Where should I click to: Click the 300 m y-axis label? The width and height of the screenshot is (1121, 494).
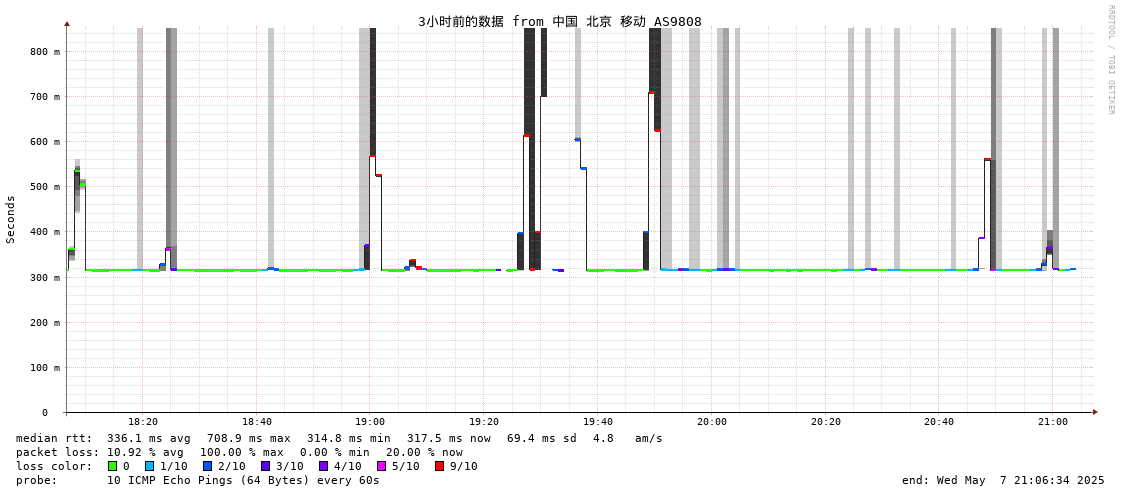[45, 277]
